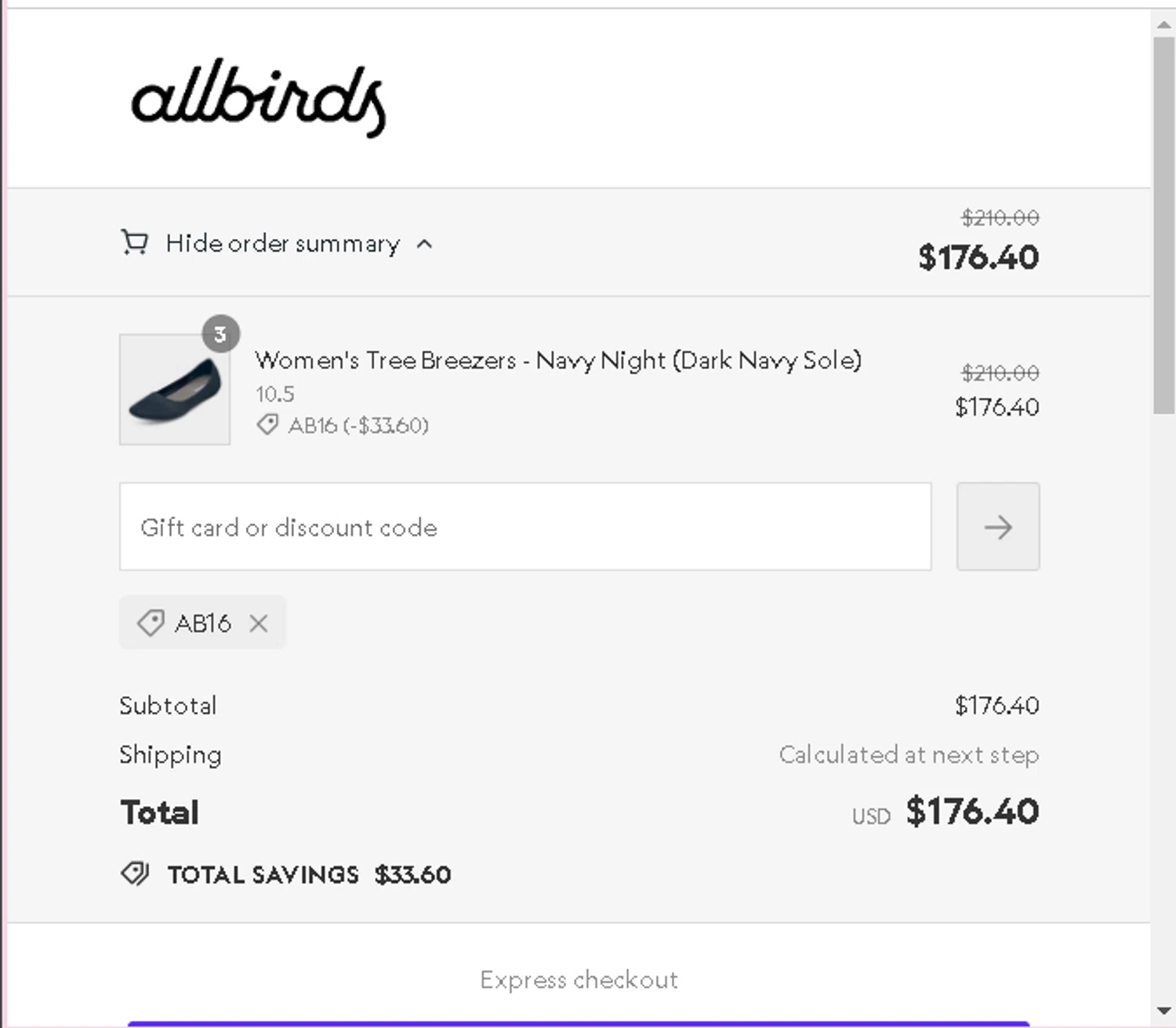Click the tag icon in the AB16 chip
Viewport: 1176px width, 1028px height.
(x=151, y=623)
